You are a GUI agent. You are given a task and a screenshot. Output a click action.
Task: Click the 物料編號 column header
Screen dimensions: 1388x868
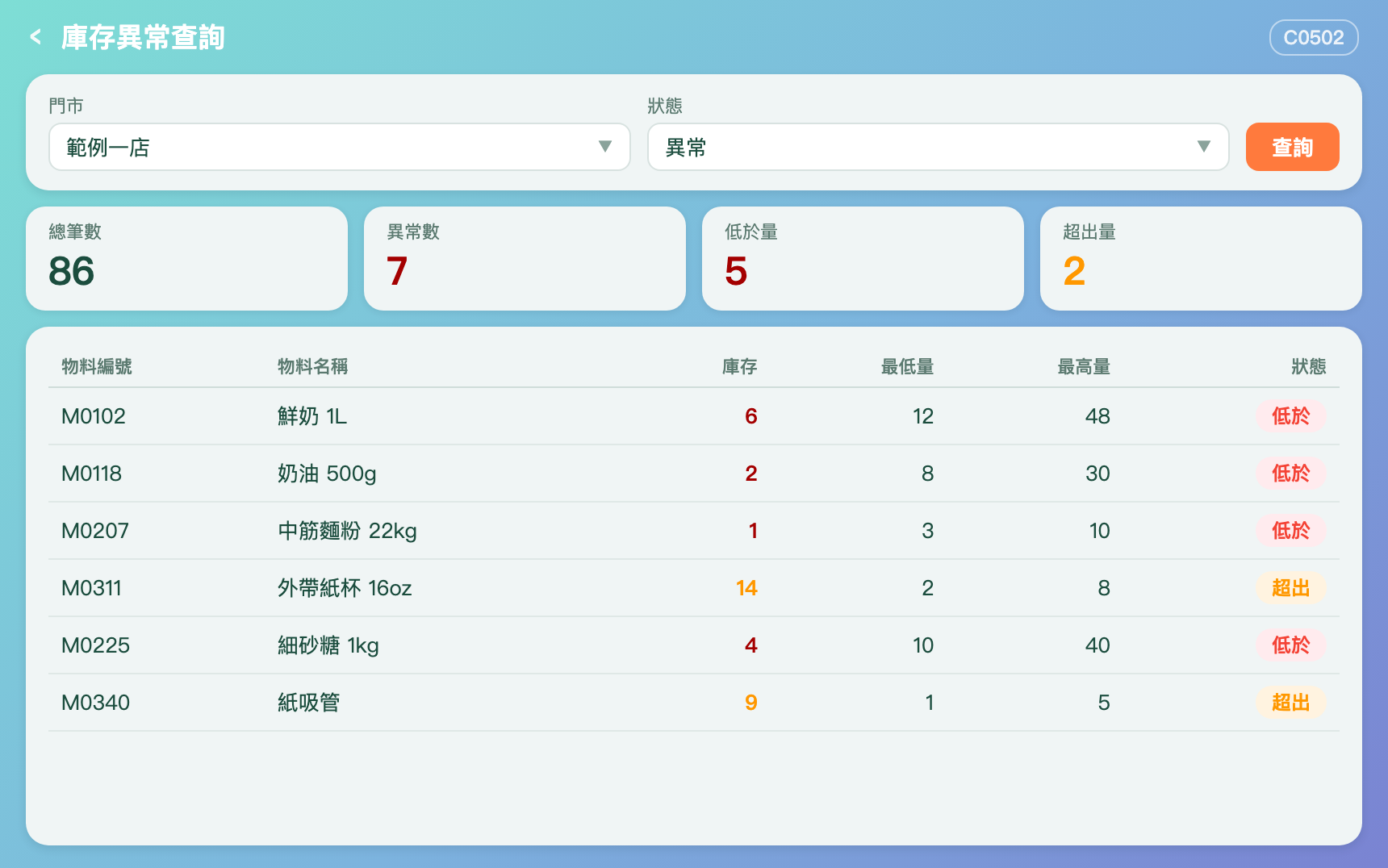[x=97, y=366]
